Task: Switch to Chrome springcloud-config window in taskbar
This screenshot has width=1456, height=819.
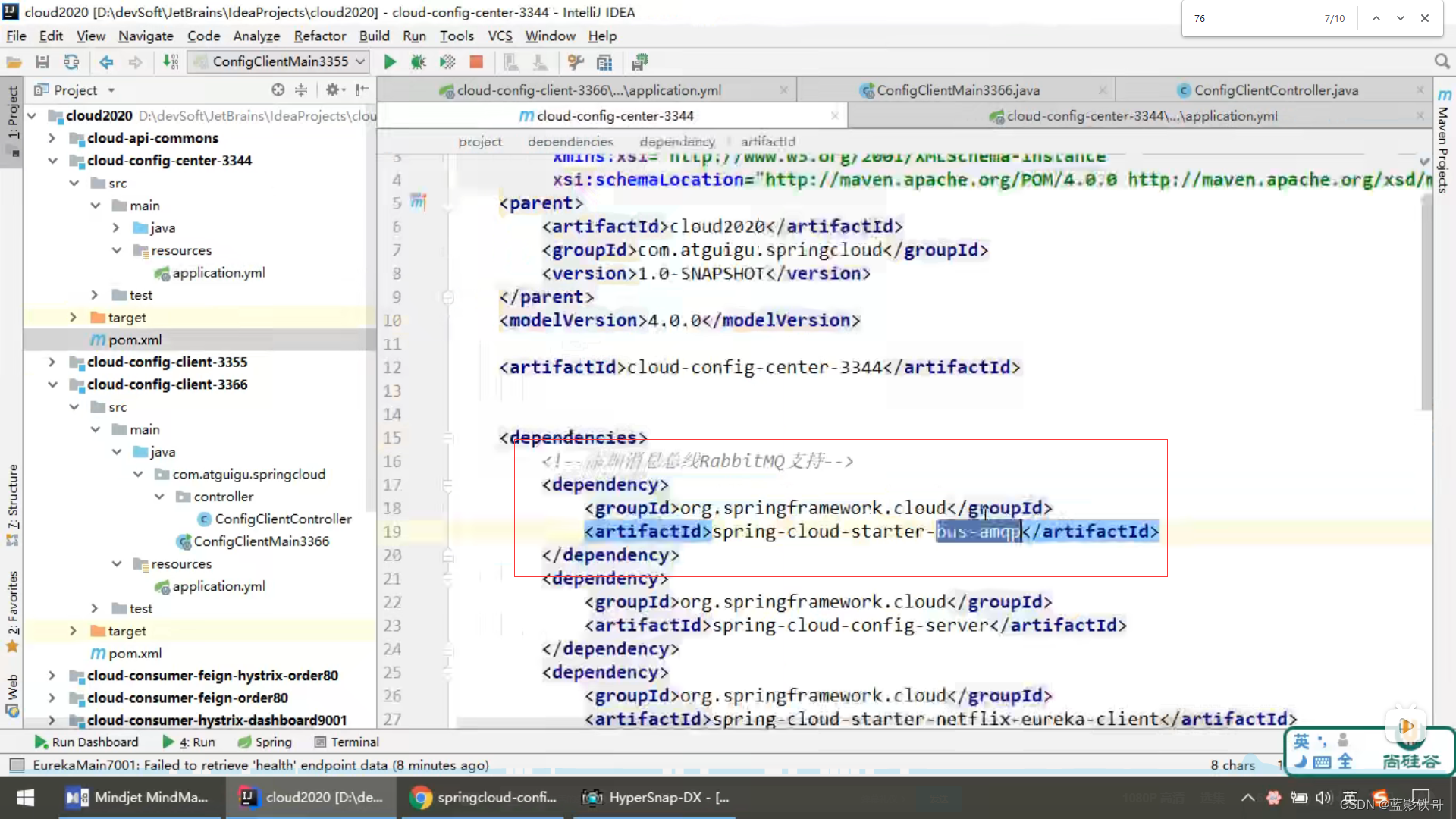Action: point(482,798)
